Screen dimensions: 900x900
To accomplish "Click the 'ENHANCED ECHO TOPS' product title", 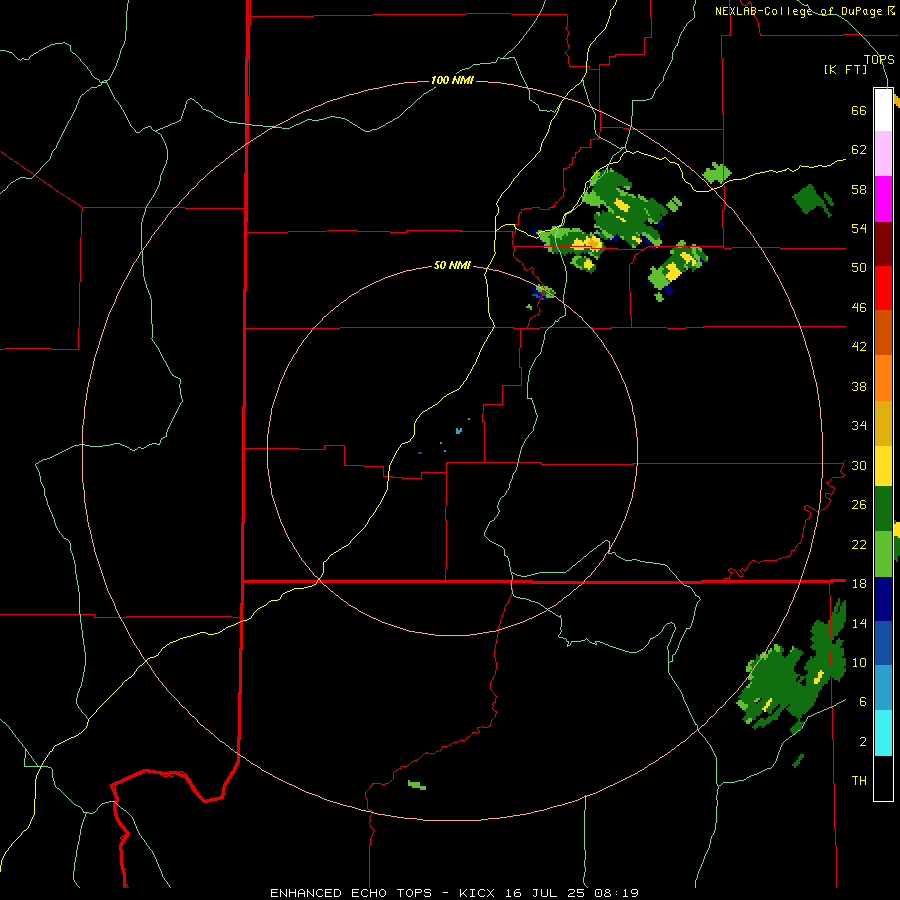I will (x=351, y=893).
